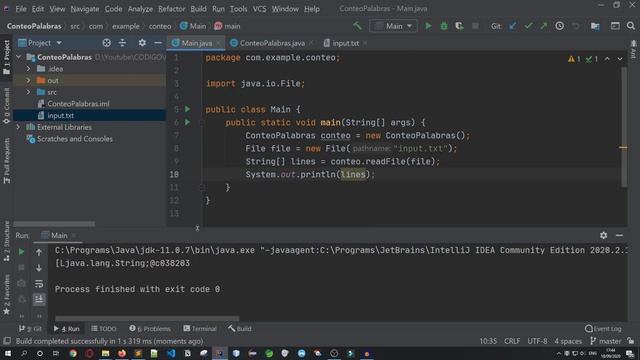Open the Refactor menu
This screenshot has height=360, width=640.
(x=171, y=9)
